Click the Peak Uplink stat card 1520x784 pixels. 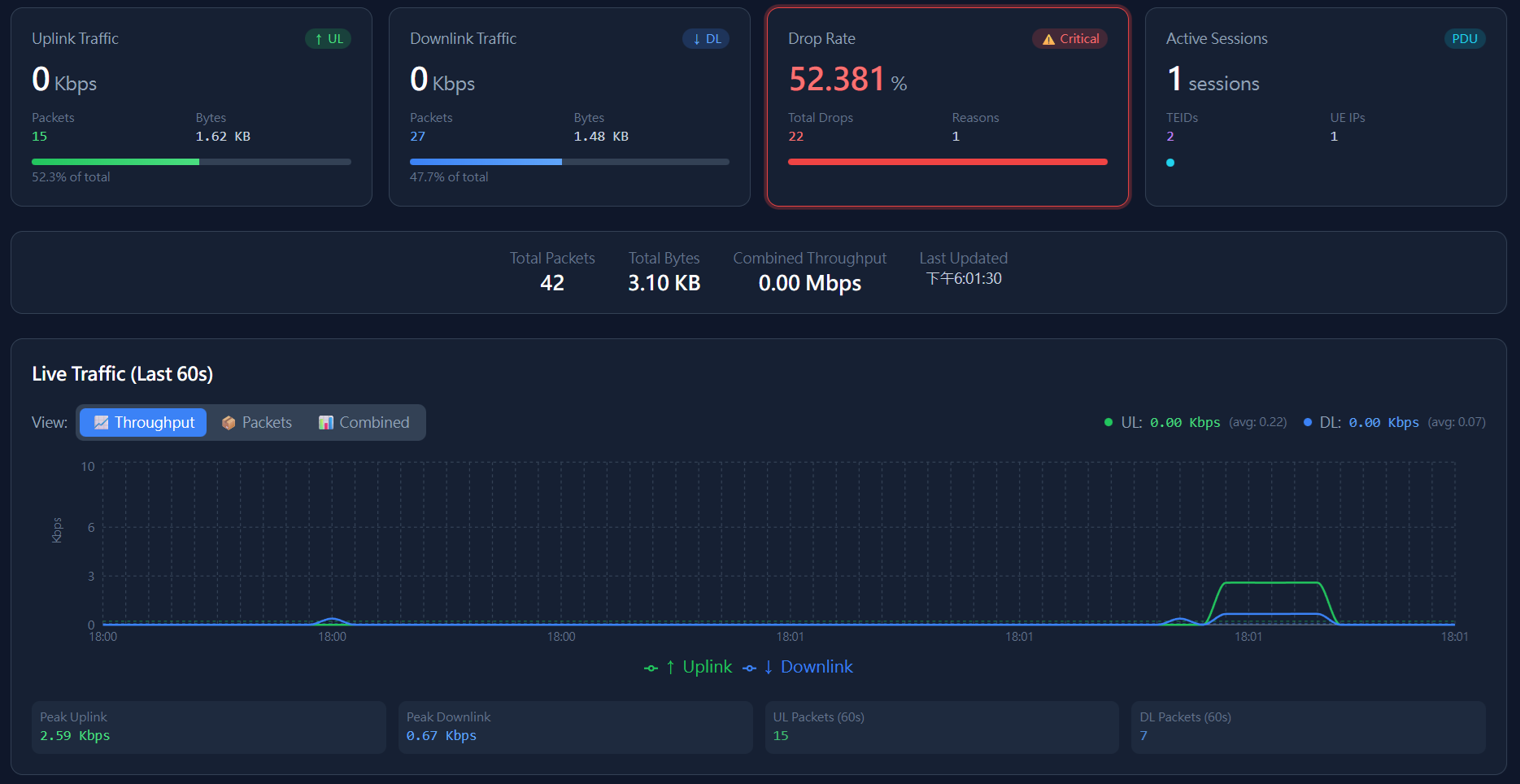[x=208, y=727]
